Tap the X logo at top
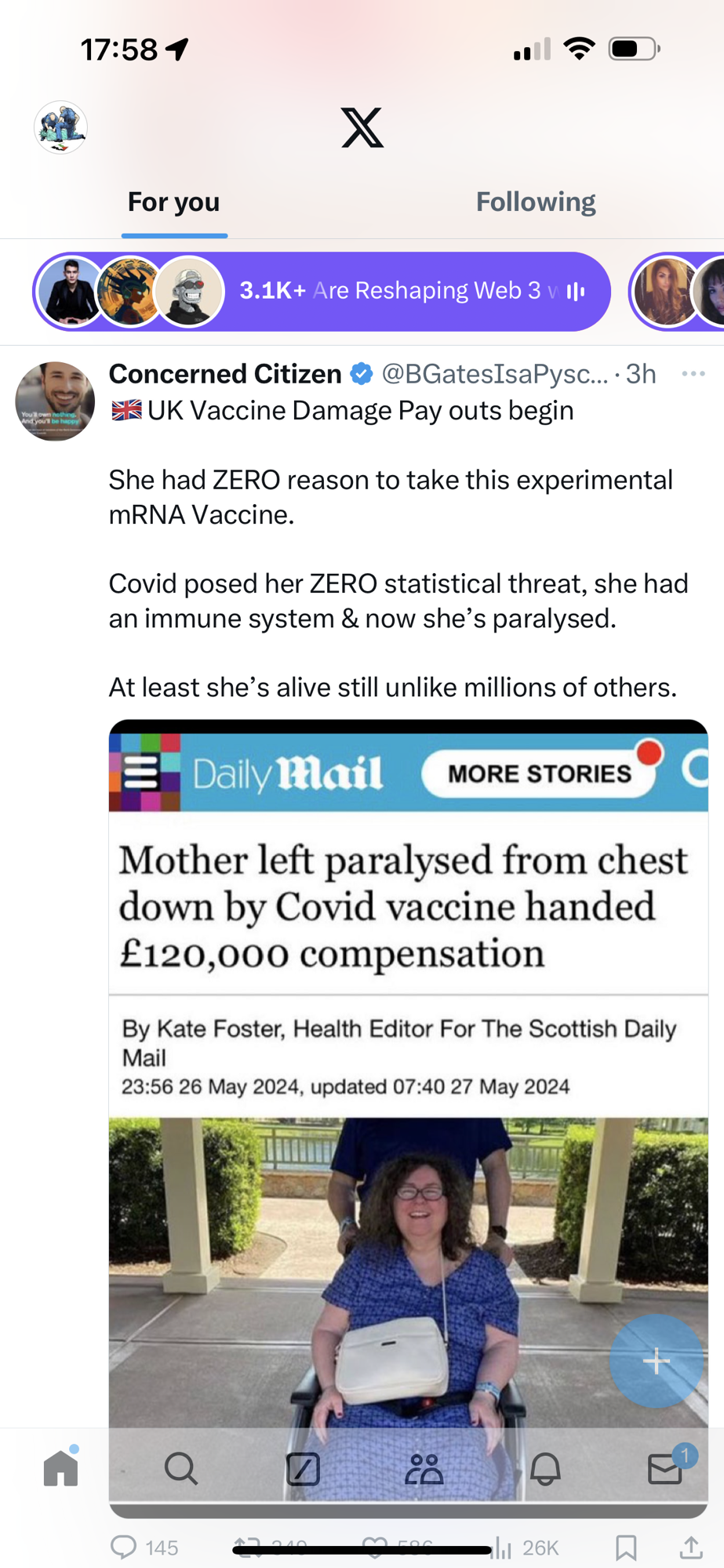724x1568 pixels. pos(362,128)
